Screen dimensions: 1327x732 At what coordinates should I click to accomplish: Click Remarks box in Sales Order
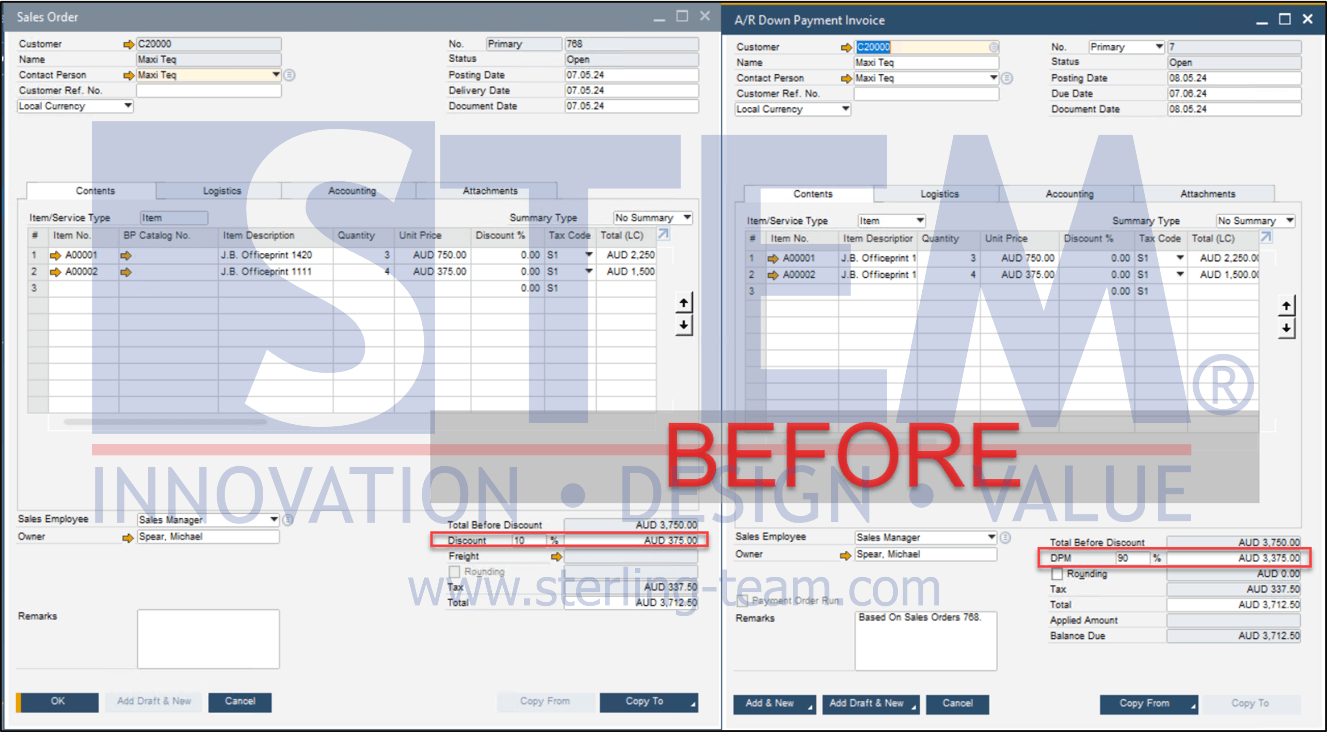point(208,639)
